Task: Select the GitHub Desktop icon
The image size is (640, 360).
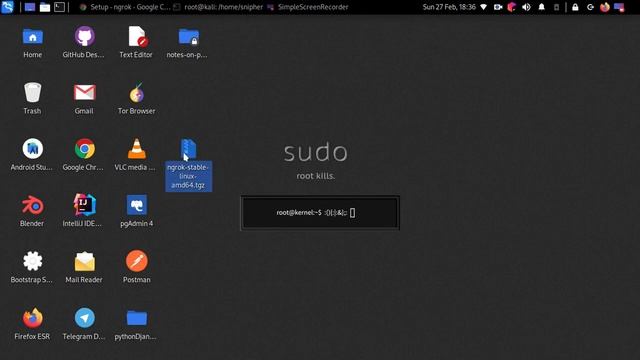Action: [84, 42]
